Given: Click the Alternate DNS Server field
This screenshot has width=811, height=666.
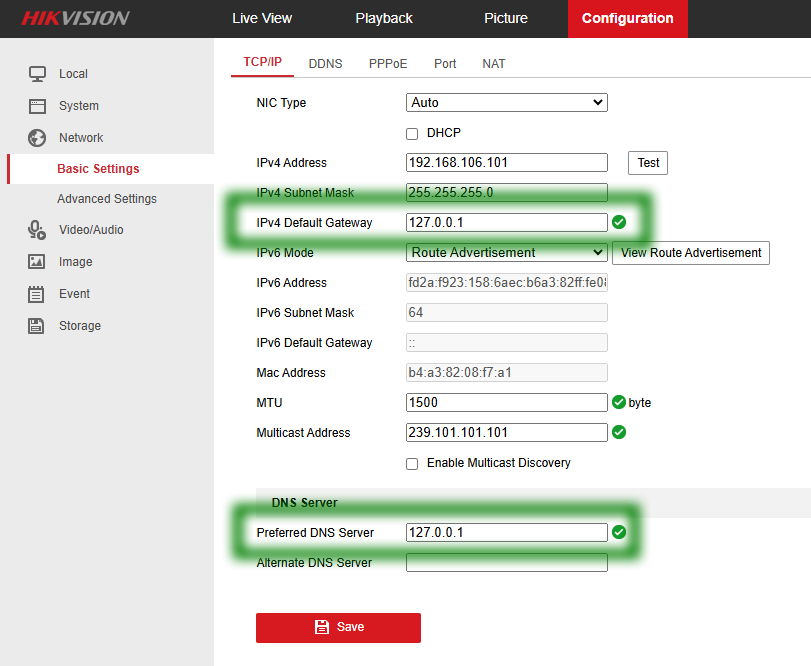Looking at the screenshot, I should pos(507,563).
